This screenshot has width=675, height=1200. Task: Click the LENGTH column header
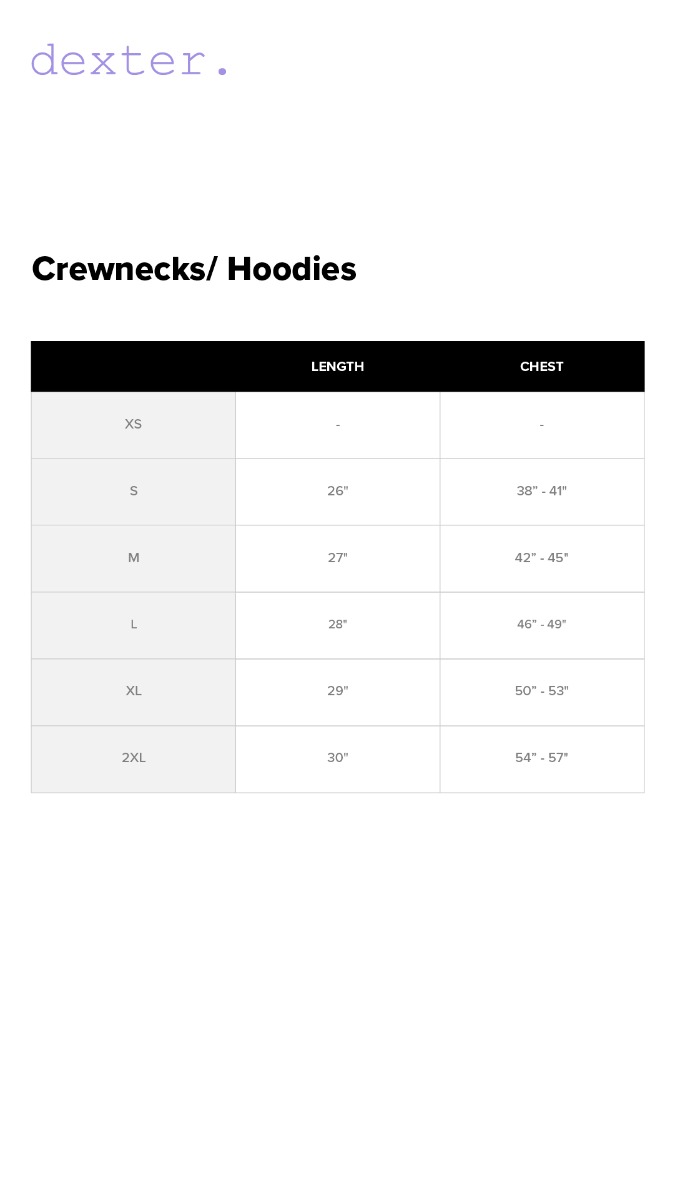337,367
